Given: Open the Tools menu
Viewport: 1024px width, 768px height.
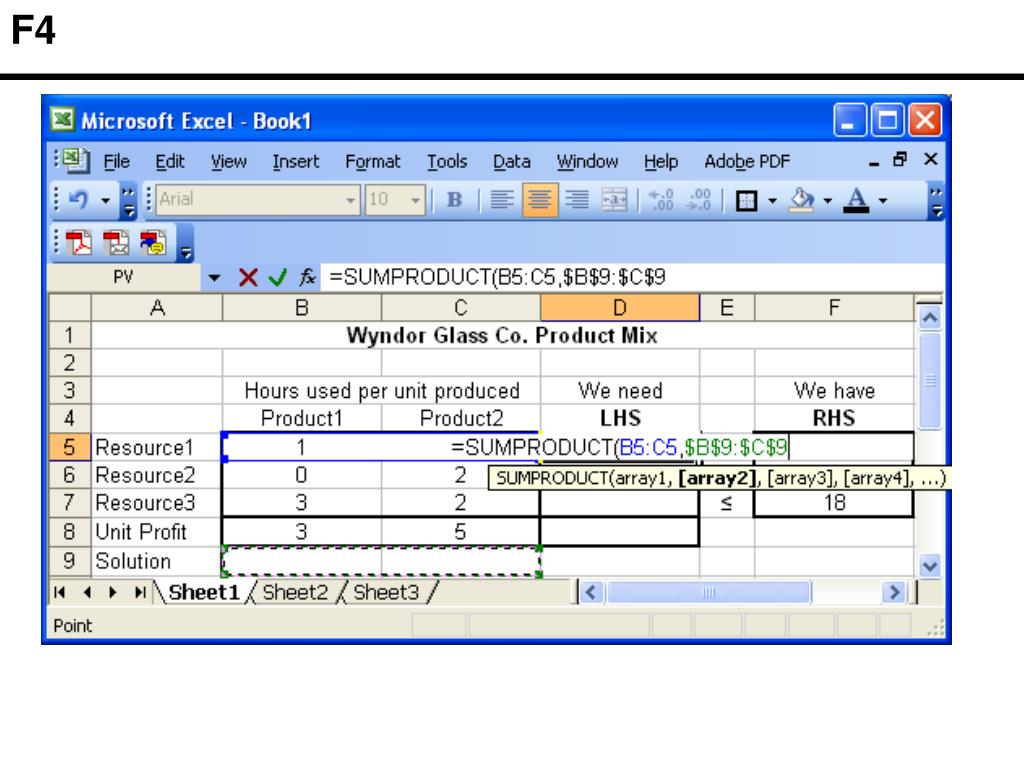Looking at the screenshot, I should click(x=447, y=161).
